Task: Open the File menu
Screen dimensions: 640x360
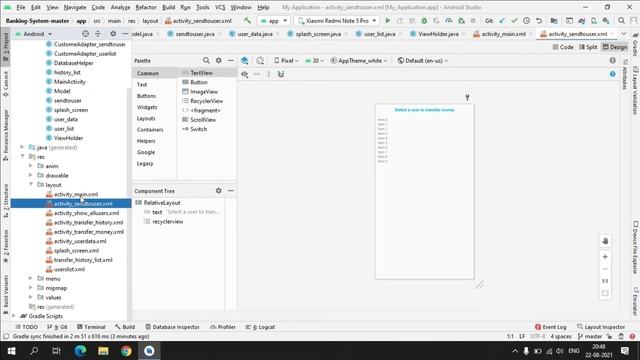Action: pyautogui.click(x=20, y=7)
